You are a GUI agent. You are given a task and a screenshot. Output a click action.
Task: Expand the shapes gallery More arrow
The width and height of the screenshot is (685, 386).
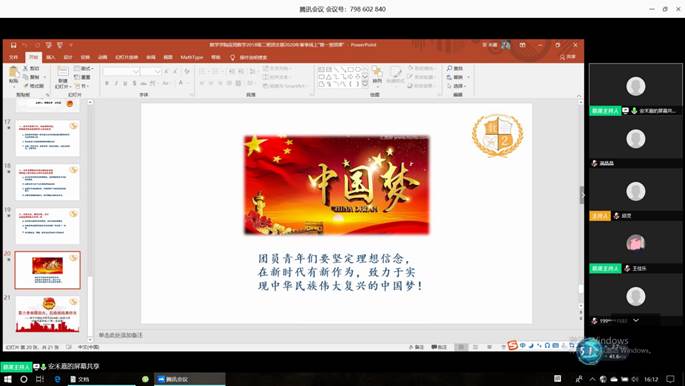tap(365, 84)
